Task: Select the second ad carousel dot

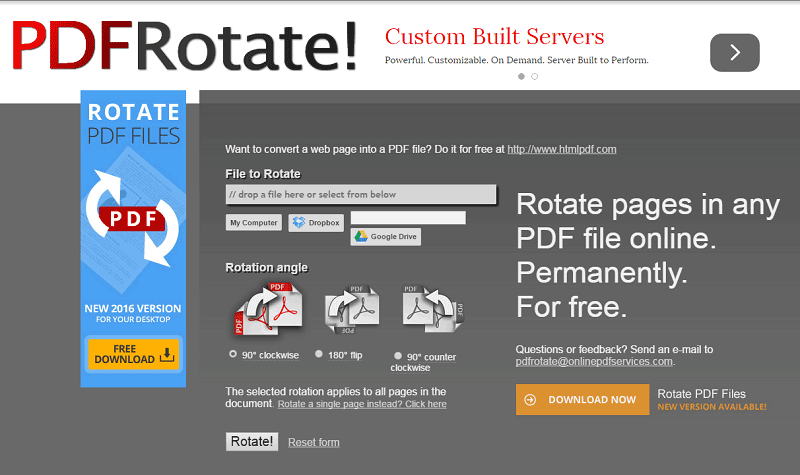Action: point(534,77)
